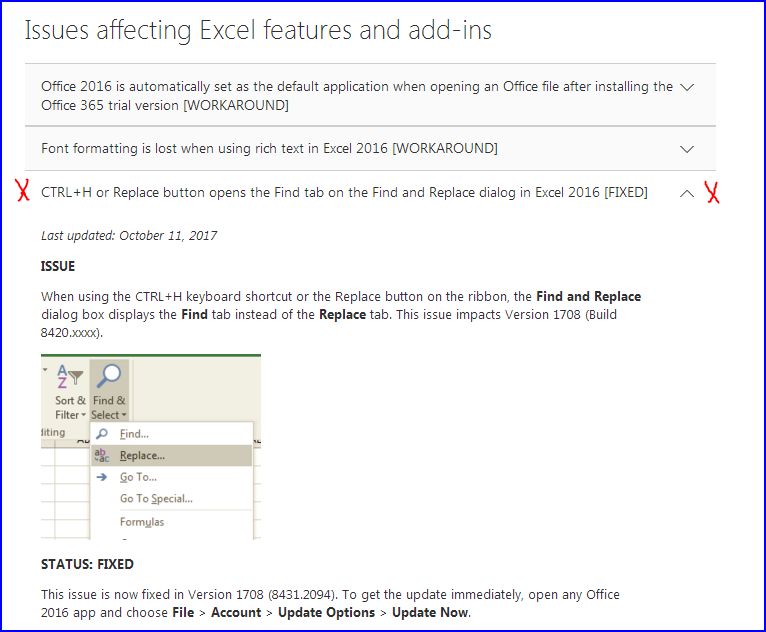Click the bold Update Now text
The image size is (766, 632).
(430, 613)
